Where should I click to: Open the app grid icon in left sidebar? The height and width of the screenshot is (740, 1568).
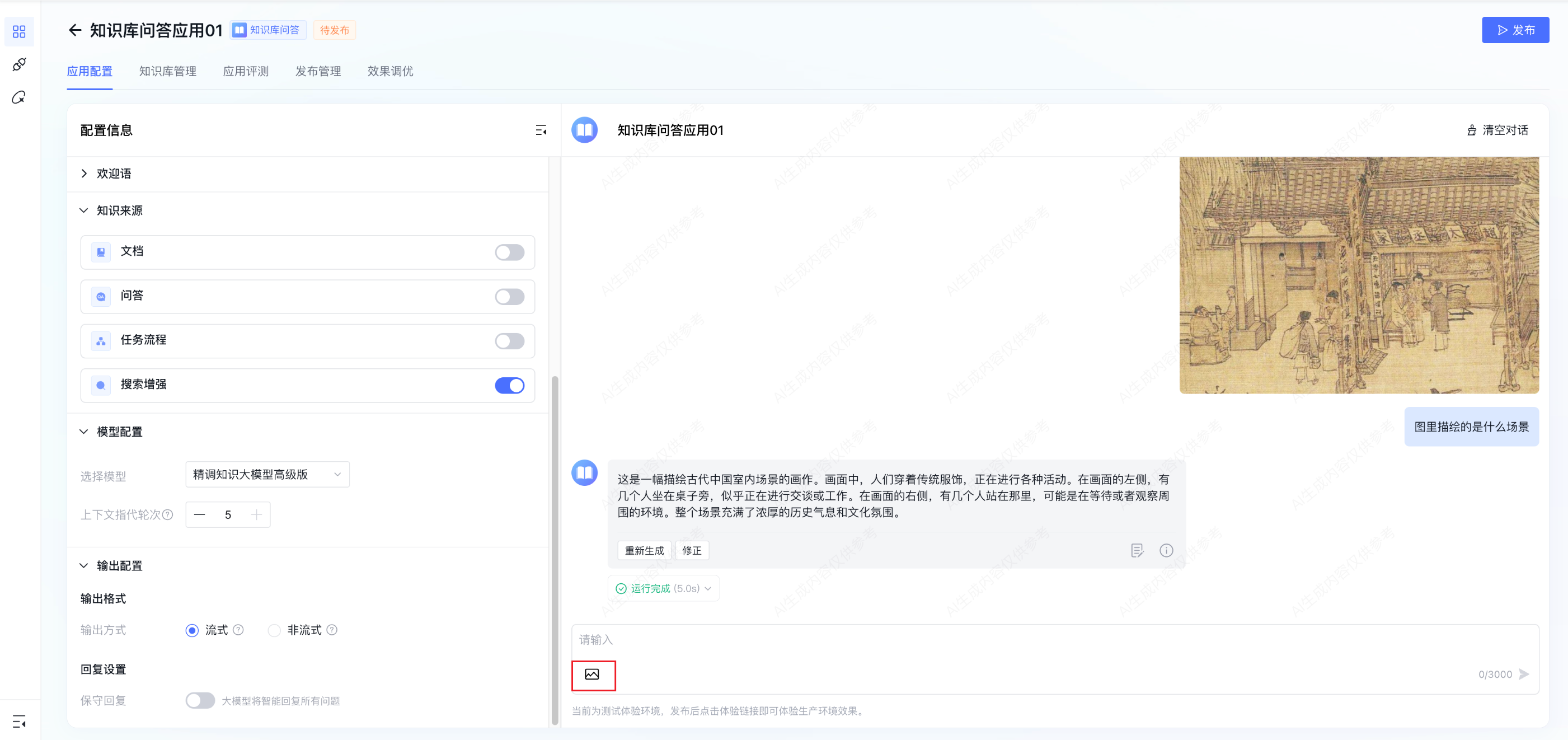click(19, 31)
